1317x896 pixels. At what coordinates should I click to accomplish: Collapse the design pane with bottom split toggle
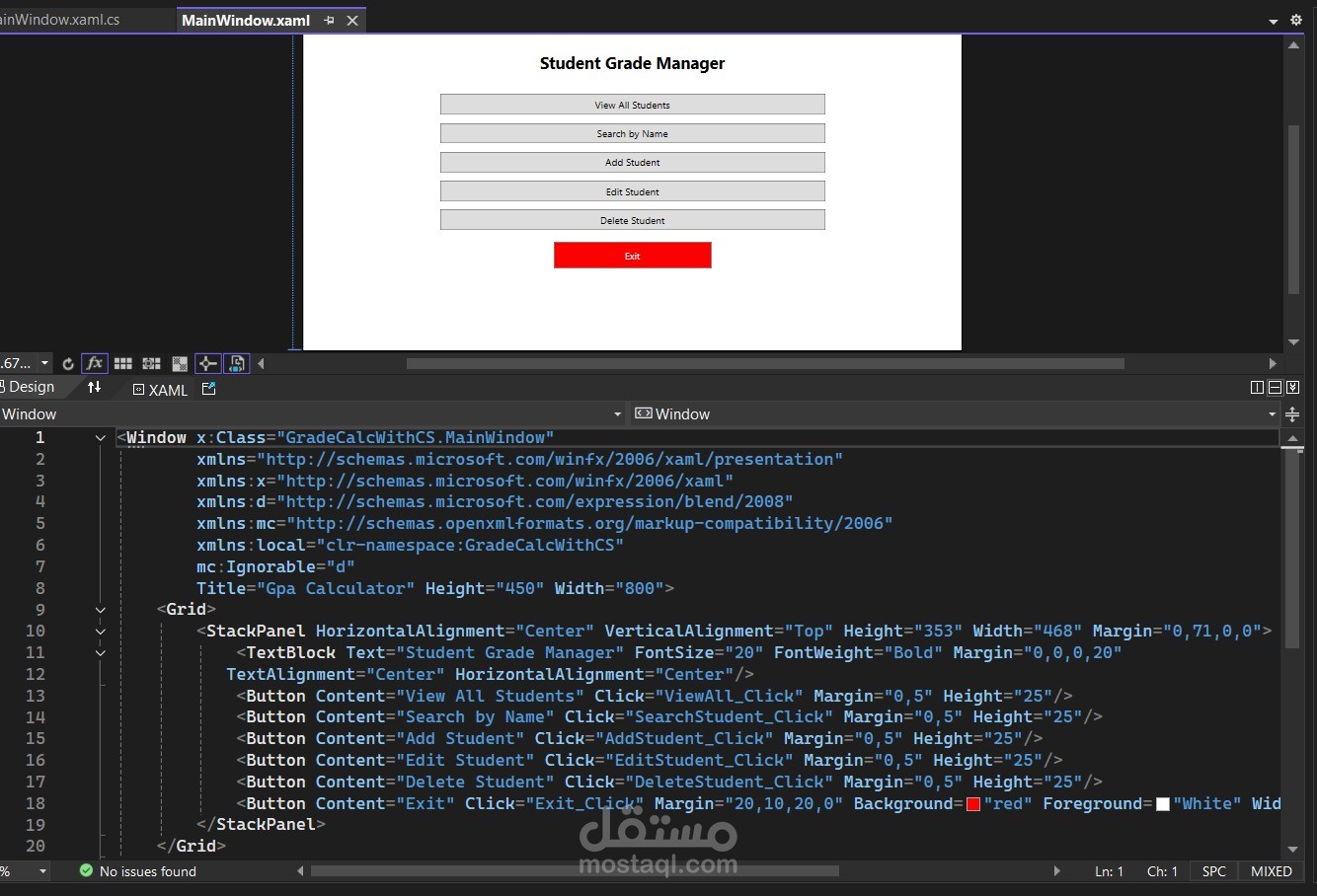click(x=1293, y=387)
